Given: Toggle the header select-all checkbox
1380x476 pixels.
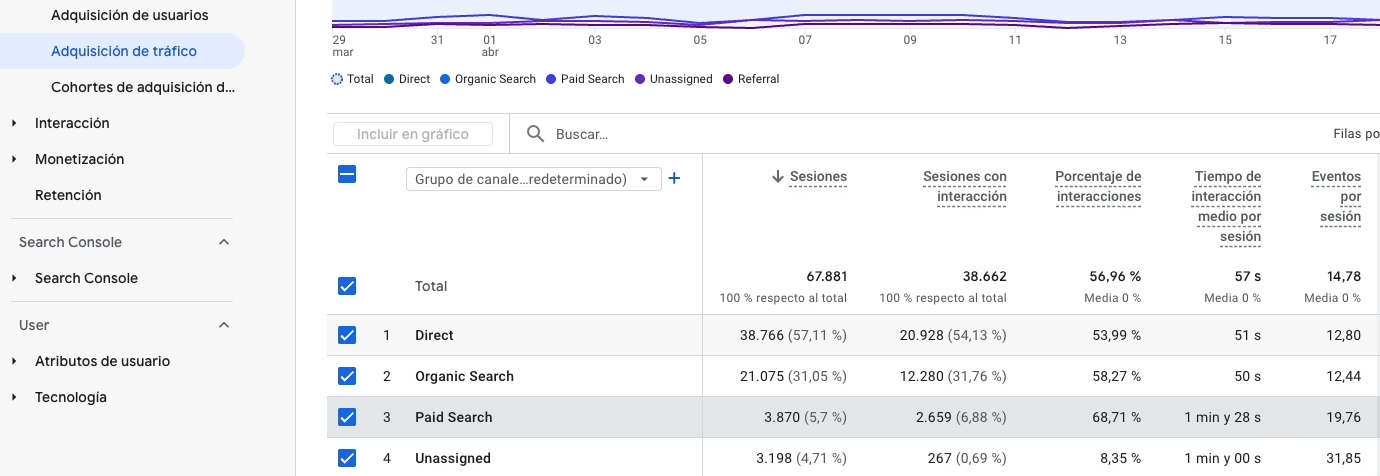Looking at the screenshot, I should [x=347, y=174].
